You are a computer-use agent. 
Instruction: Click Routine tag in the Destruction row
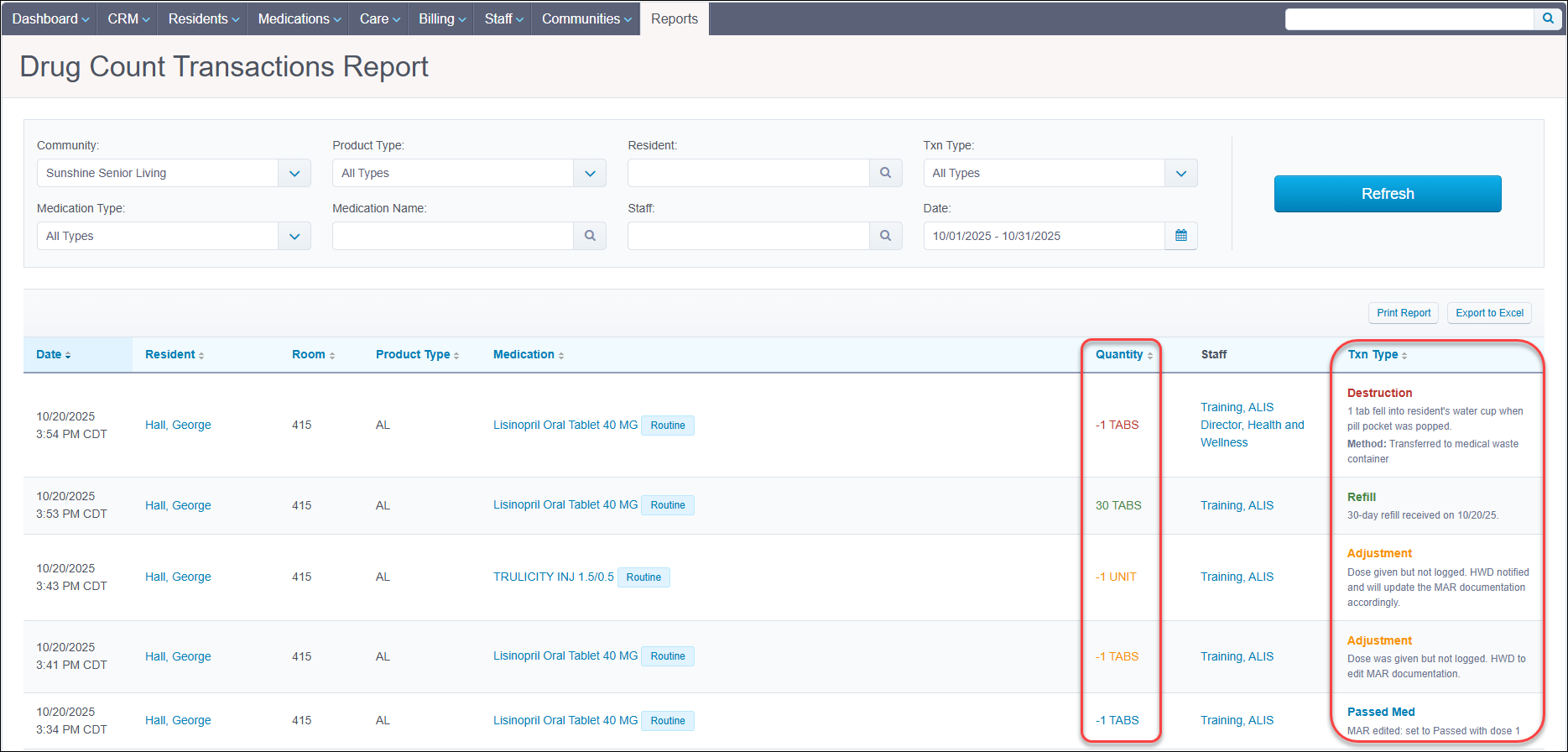[668, 426]
